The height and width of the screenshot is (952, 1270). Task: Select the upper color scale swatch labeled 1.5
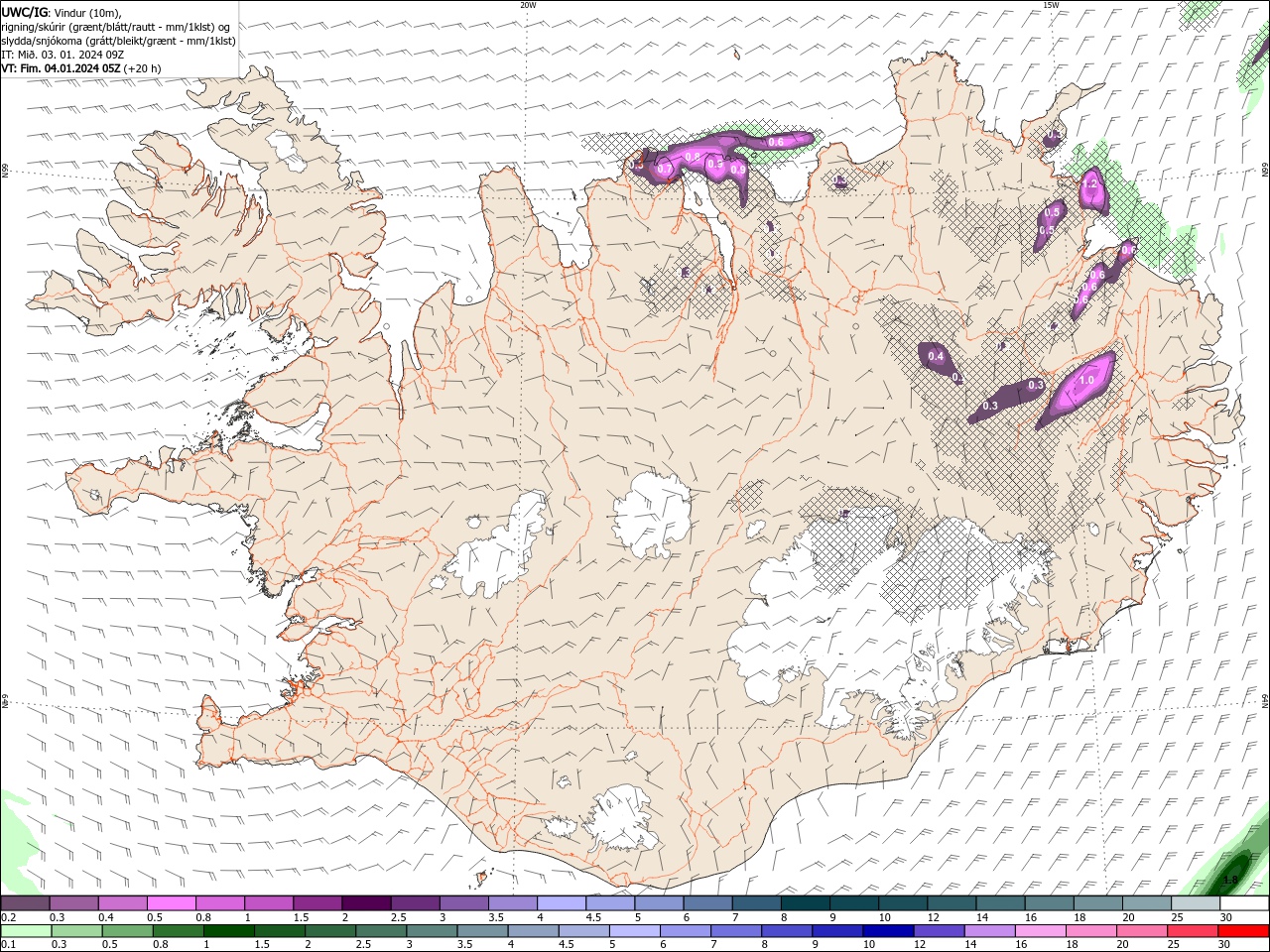coord(317,902)
